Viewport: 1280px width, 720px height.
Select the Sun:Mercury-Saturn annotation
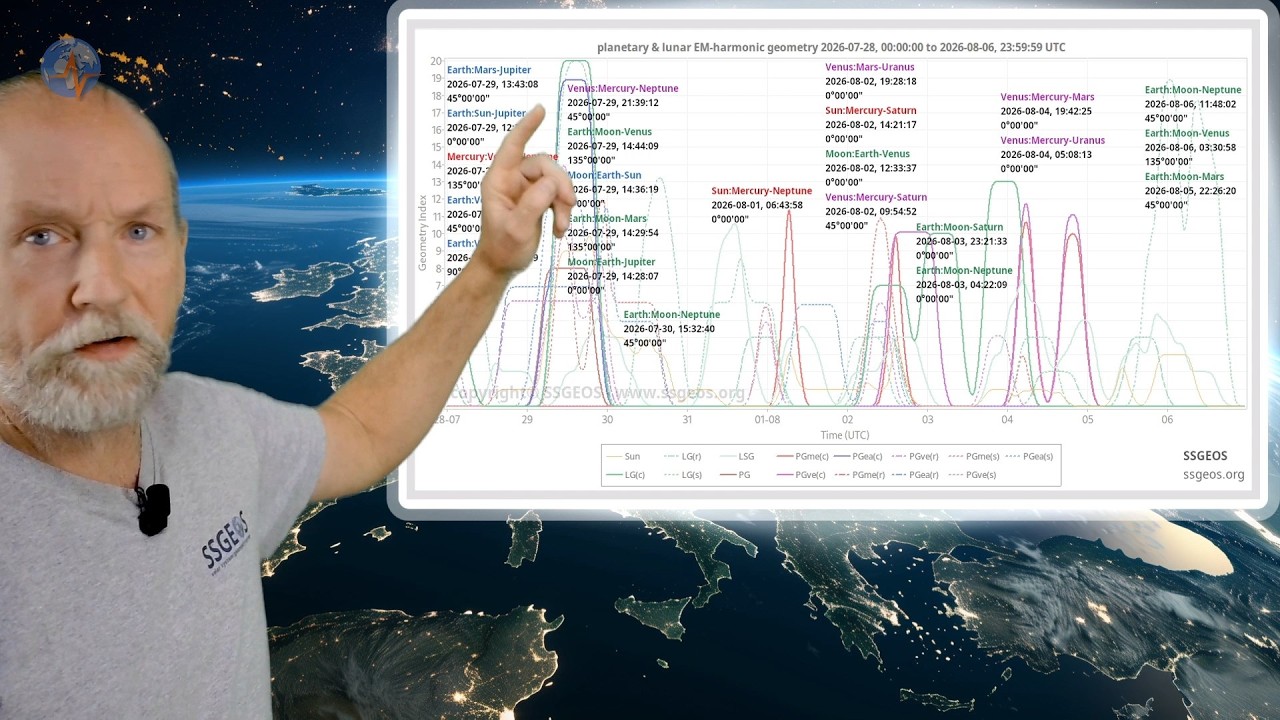pyautogui.click(x=871, y=110)
